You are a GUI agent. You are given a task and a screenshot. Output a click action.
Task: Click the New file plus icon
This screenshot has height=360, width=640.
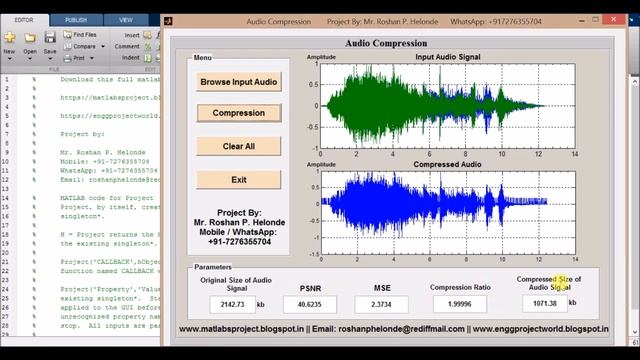tap(9, 38)
